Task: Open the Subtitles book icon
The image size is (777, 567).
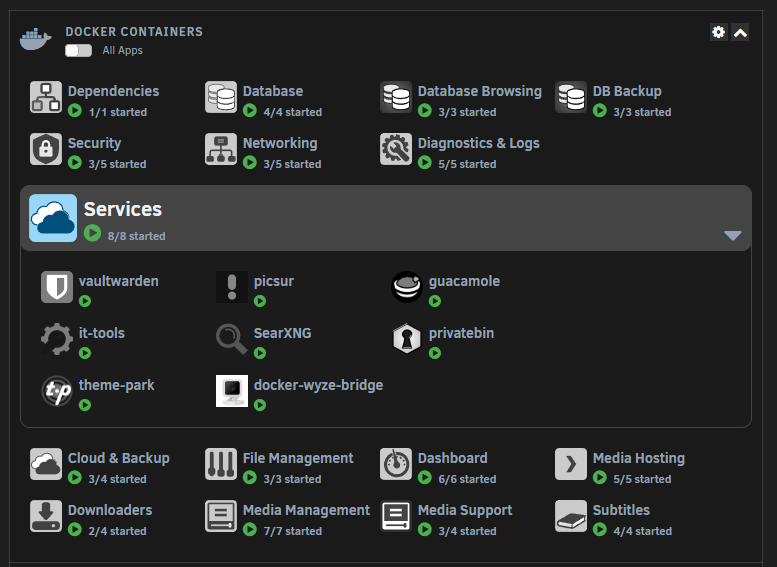Action: 571,516
